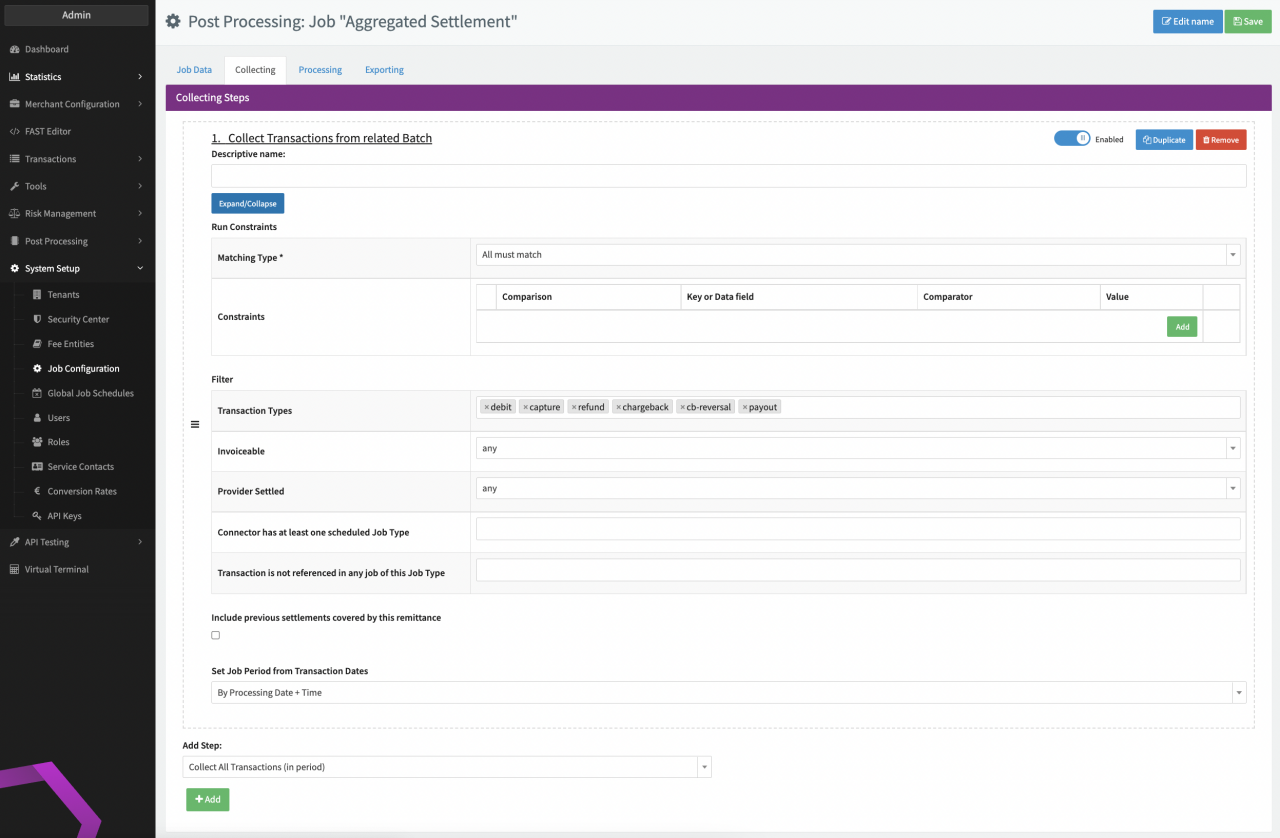Click the Conversion Rates euro icon
This screenshot has width=1280, height=838.
[37, 492]
